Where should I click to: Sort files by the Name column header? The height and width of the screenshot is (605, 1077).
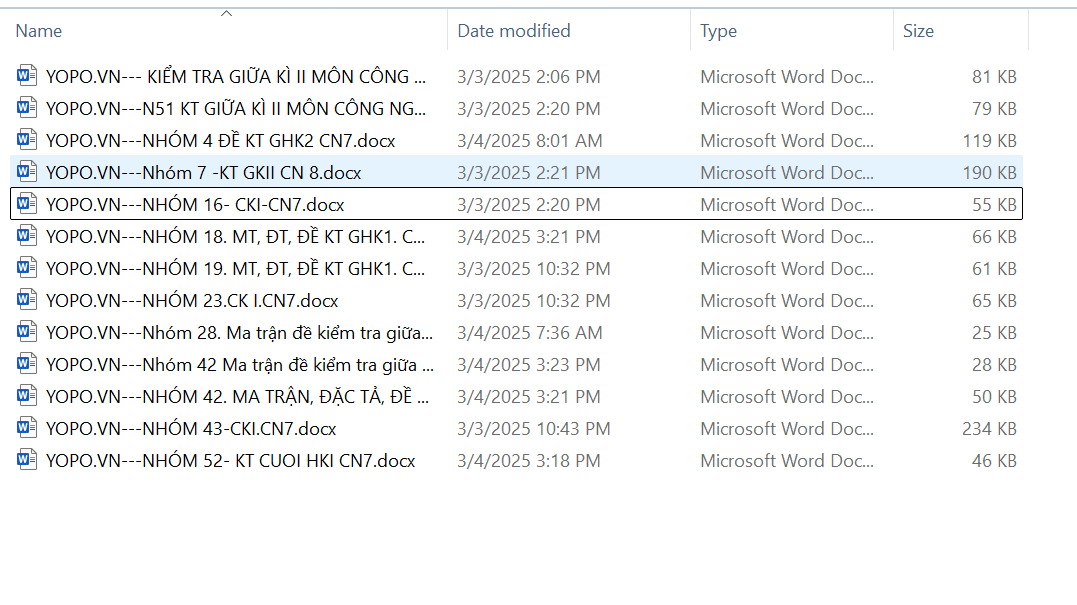pyautogui.click(x=39, y=31)
